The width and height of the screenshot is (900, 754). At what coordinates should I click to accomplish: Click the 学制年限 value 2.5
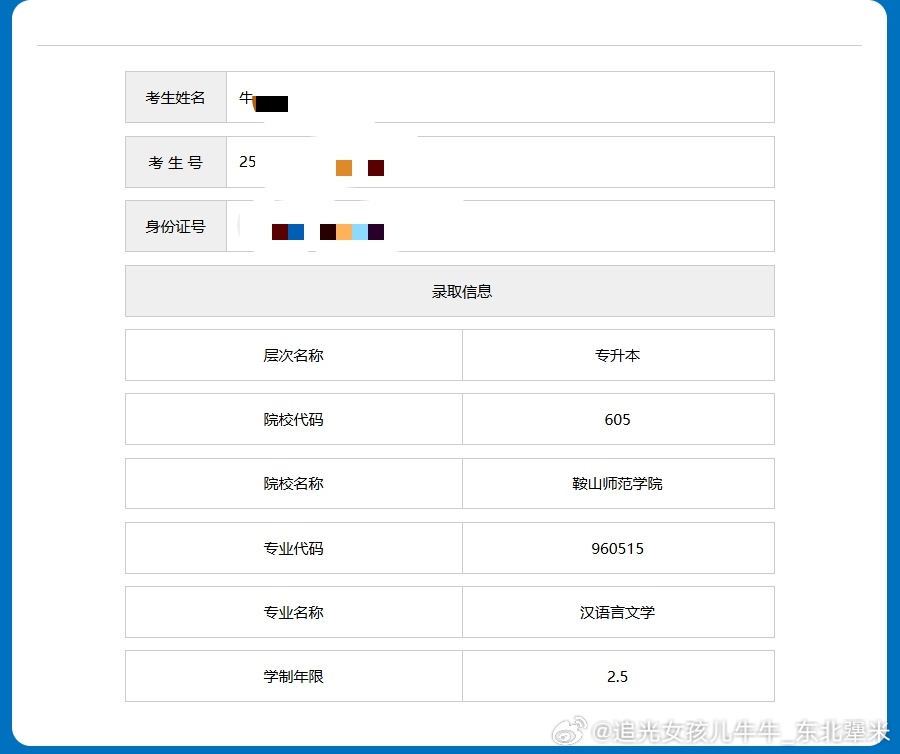coord(617,676)
